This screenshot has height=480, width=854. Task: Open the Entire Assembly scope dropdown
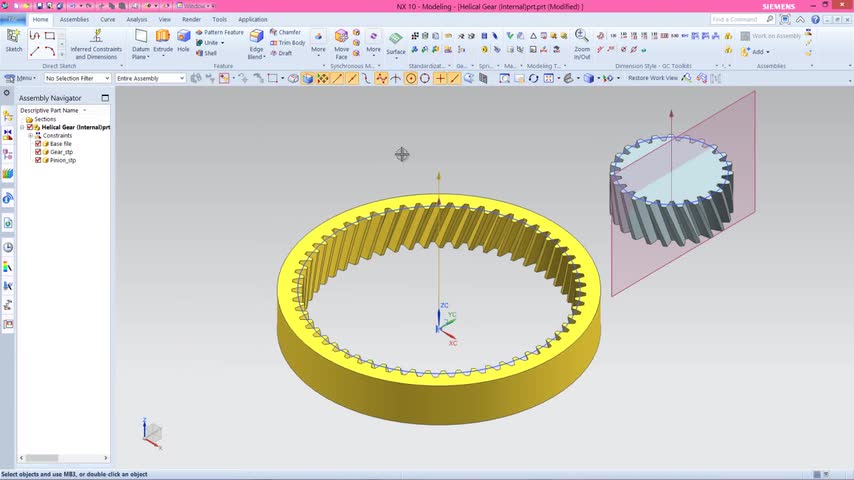point(150,78)
